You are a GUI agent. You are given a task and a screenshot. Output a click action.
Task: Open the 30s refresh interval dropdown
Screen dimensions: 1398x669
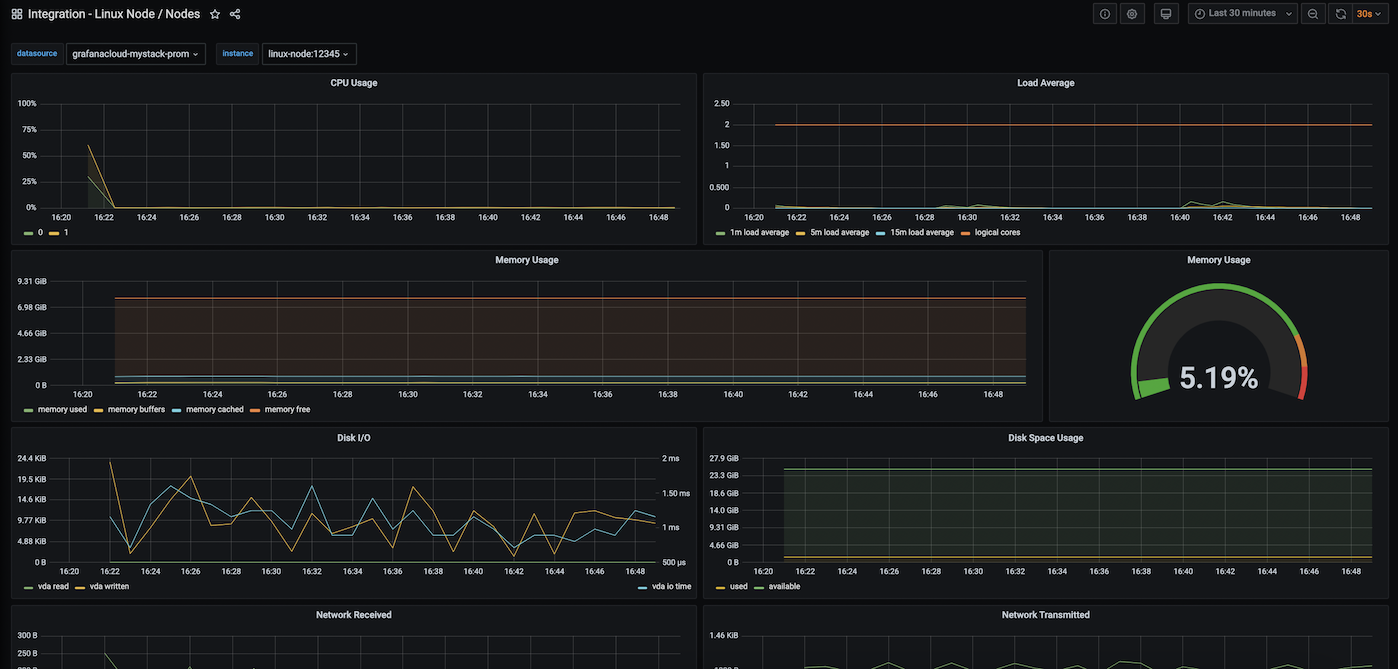1369,14
